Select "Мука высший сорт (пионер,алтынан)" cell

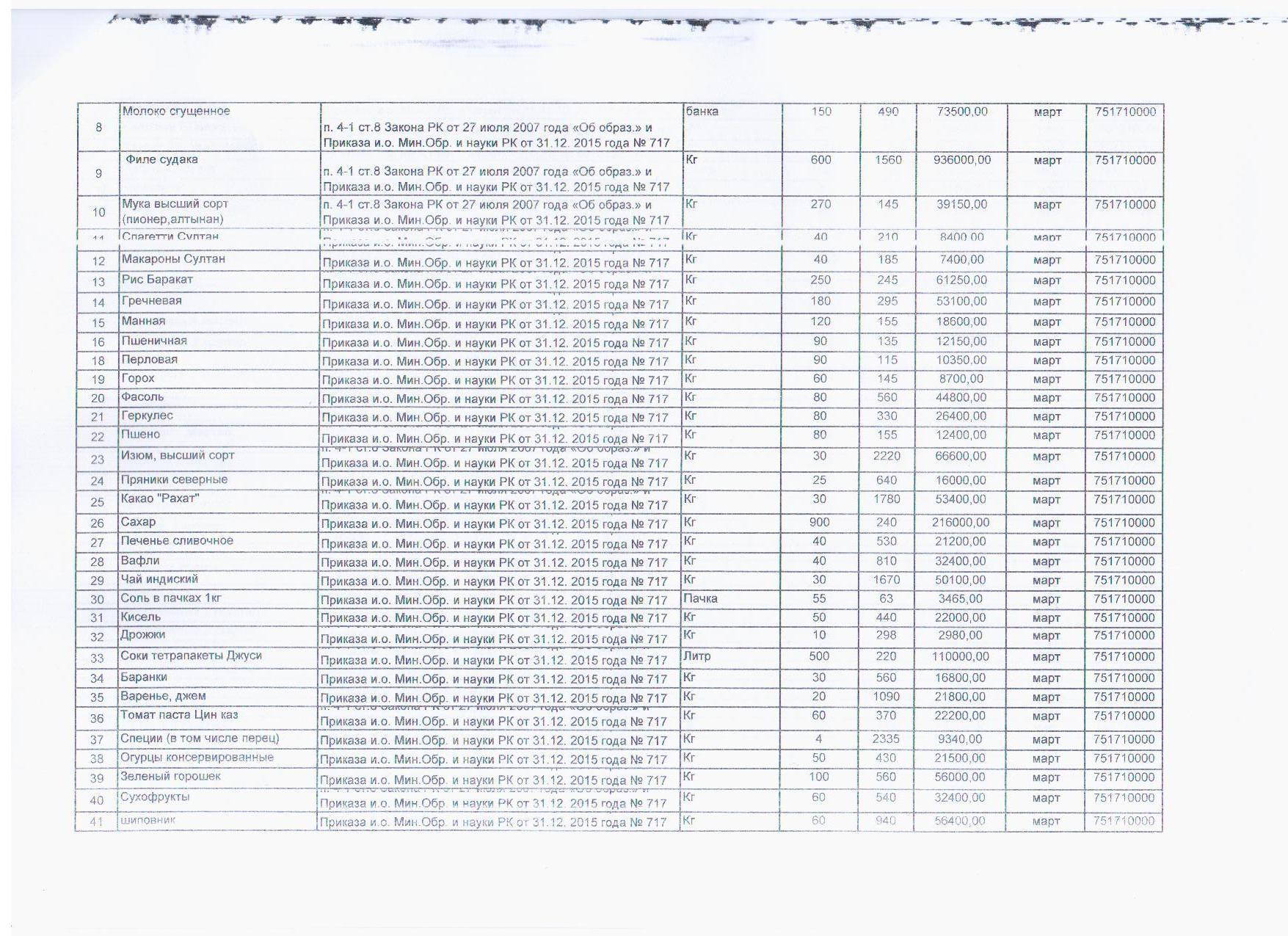click(x=219, y=212)
